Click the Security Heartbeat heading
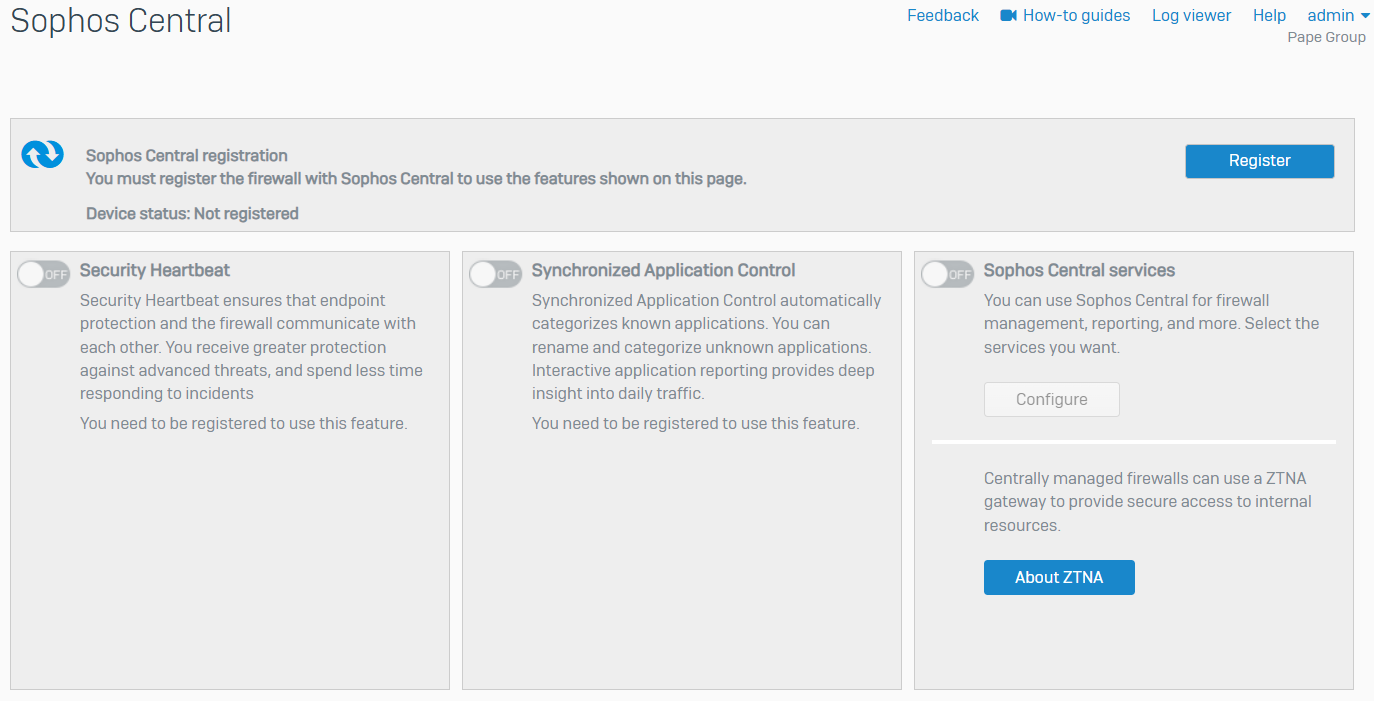1374x701 pixels. pyautogui.click(x=155, y=270)
